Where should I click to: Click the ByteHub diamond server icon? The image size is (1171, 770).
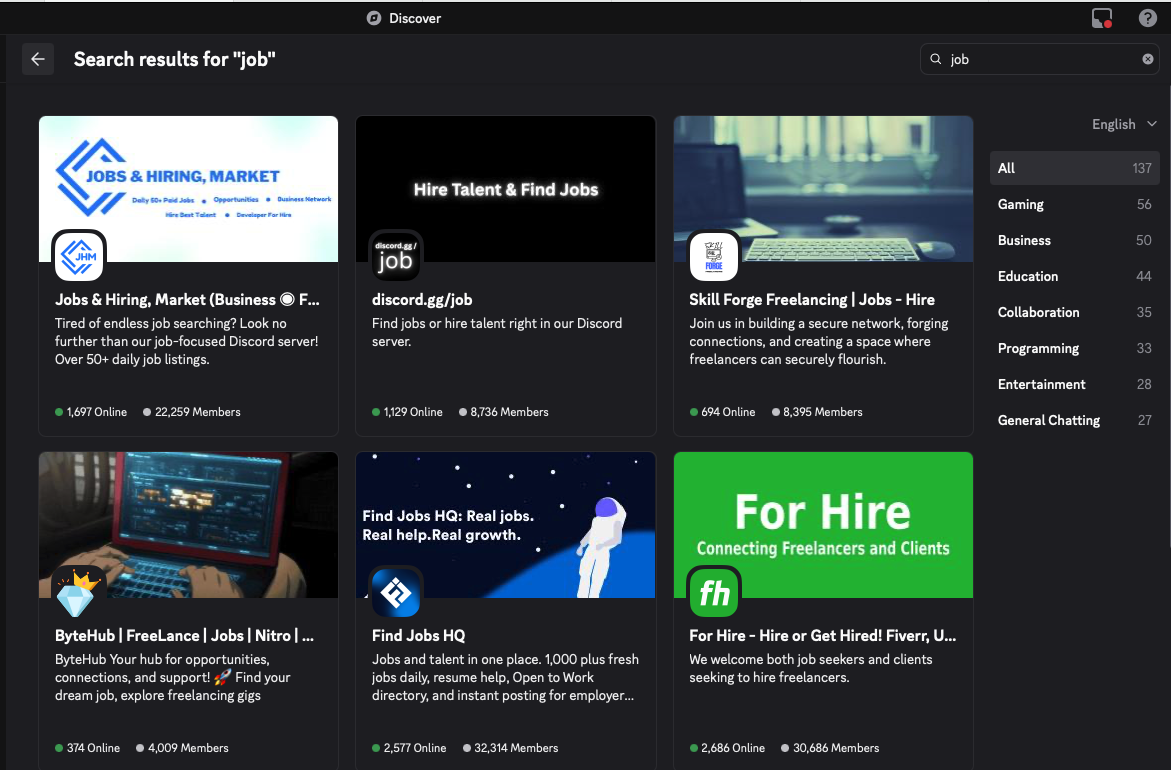78,591
